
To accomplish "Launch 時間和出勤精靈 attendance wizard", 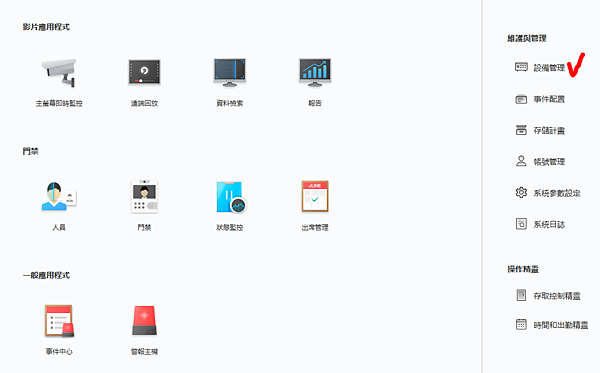I will click(551, 325).
